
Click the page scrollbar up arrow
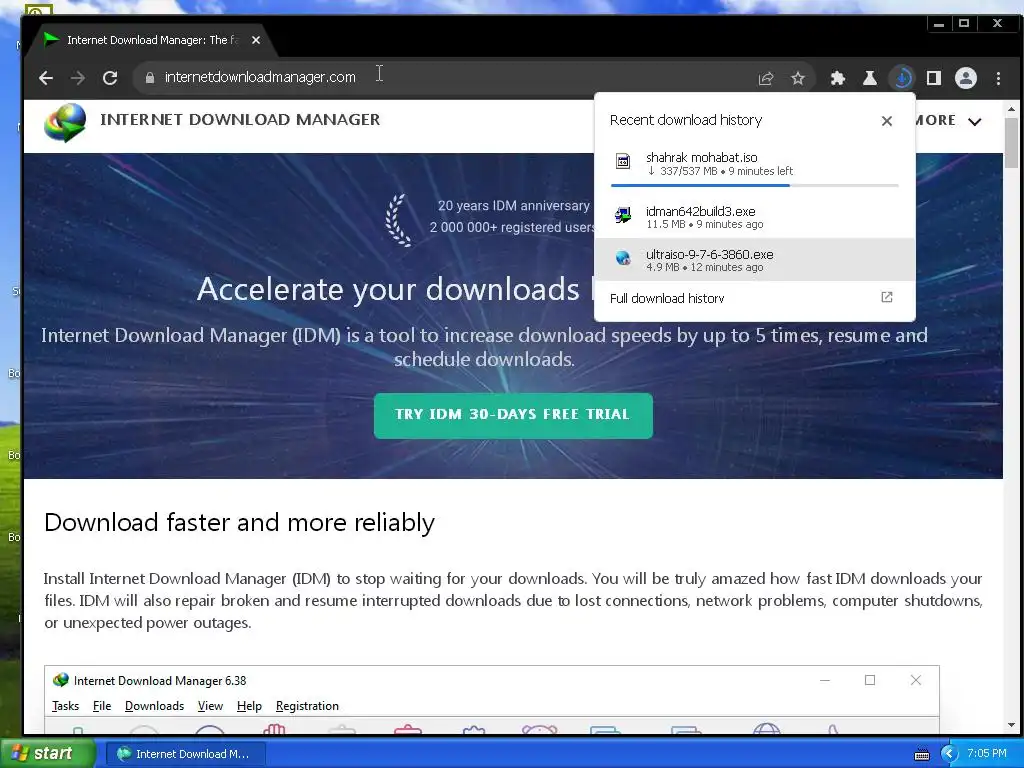[1011, 109]
